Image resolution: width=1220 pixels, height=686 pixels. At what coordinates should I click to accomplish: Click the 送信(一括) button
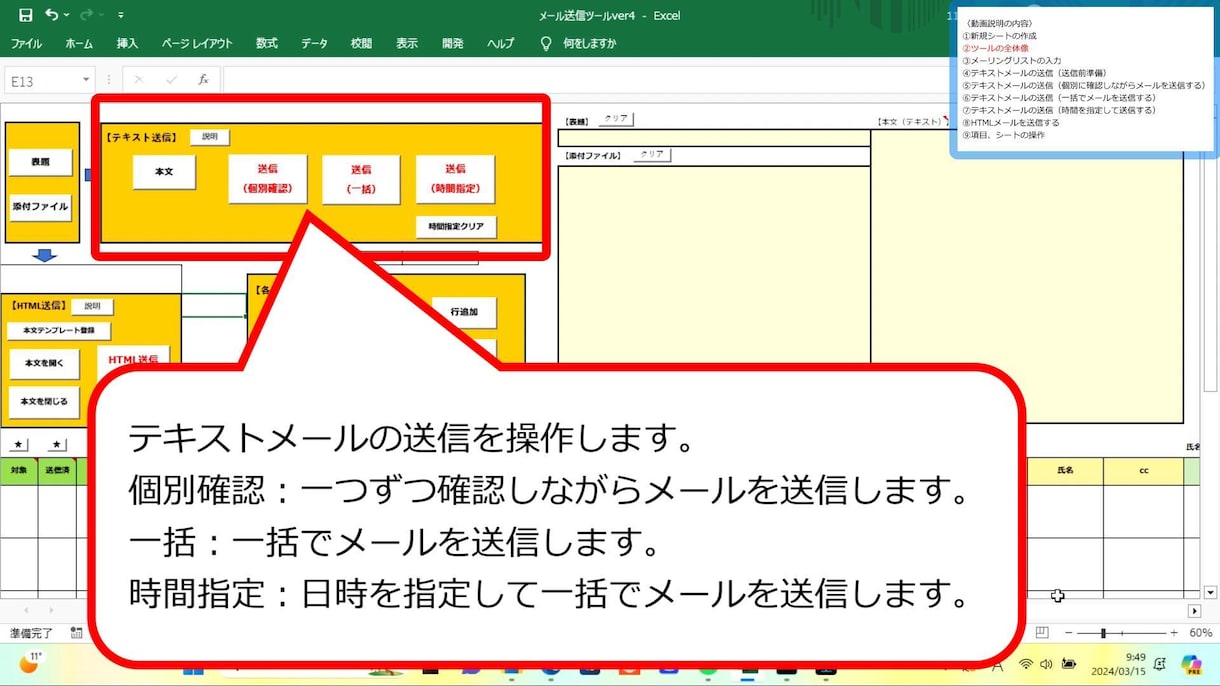coord(361,179)
